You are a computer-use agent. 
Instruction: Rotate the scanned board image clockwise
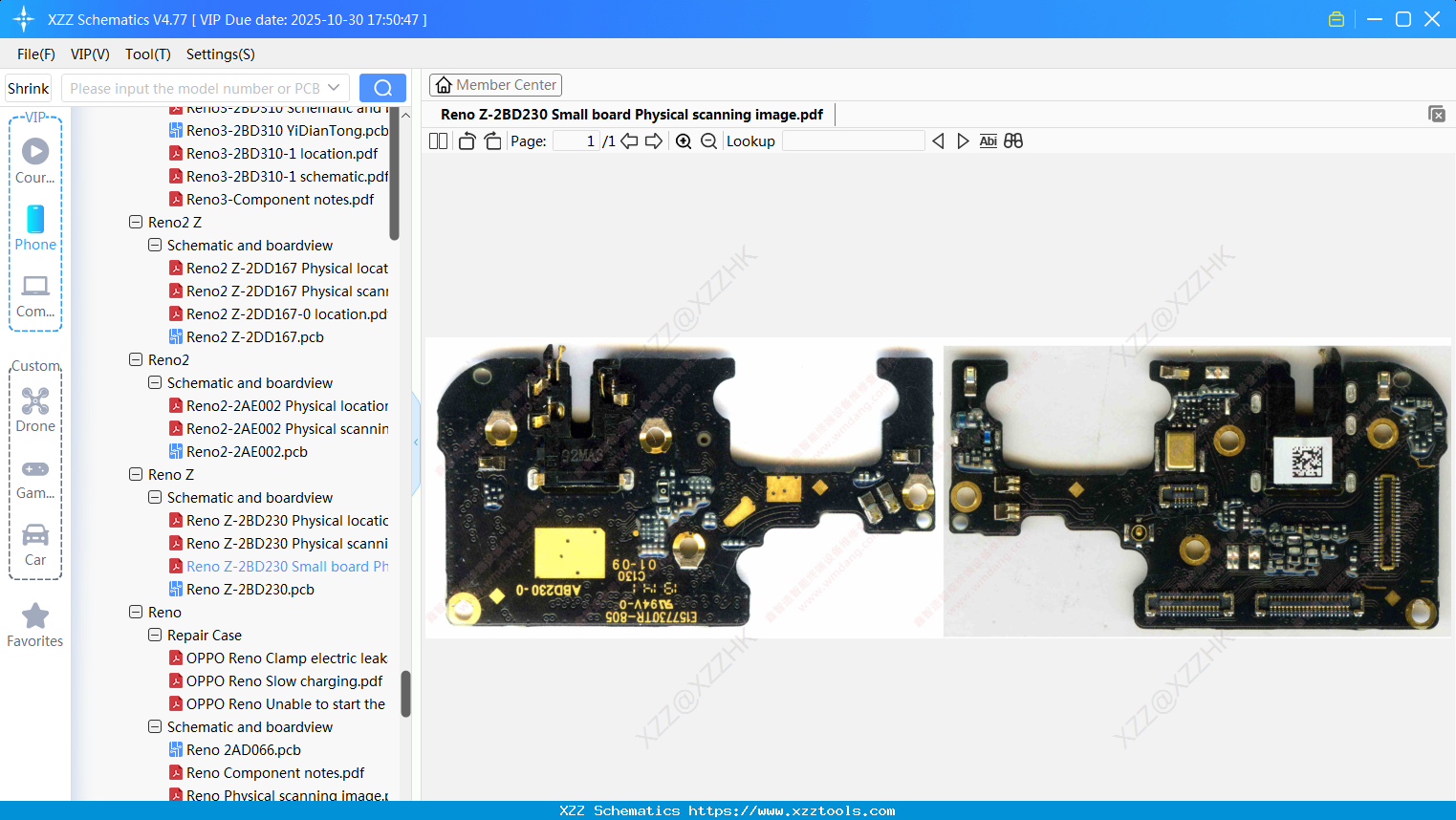(492, 140)
